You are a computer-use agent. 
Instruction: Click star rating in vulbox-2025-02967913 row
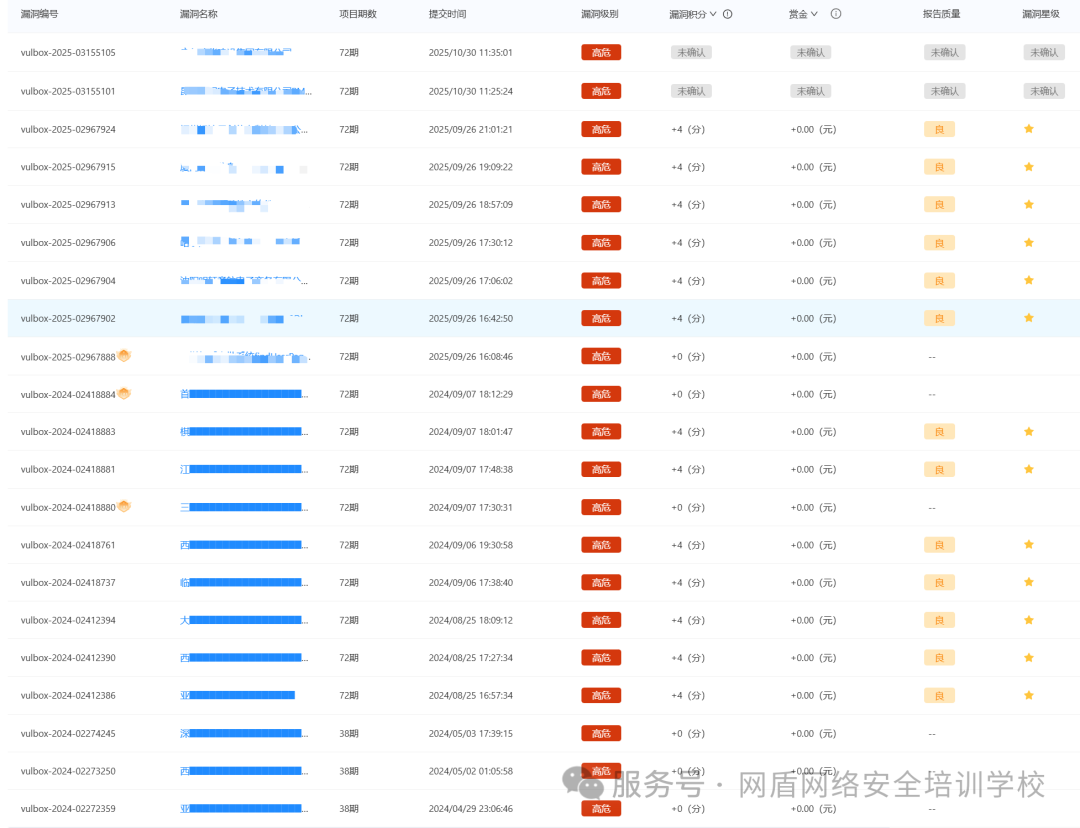coord(1029,205)
